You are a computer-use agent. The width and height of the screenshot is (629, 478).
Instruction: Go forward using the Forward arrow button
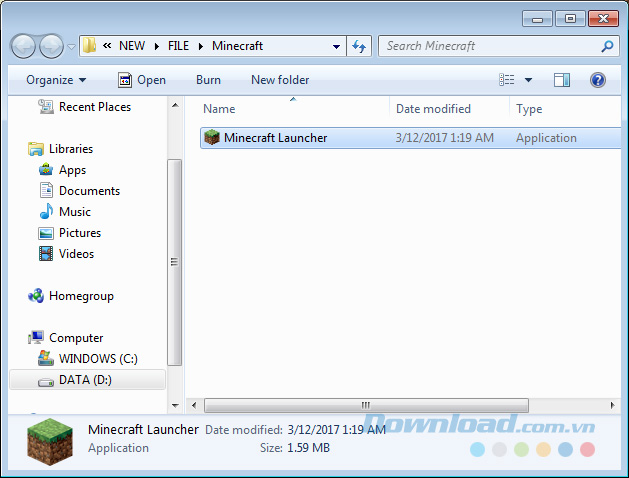(51, 46)
